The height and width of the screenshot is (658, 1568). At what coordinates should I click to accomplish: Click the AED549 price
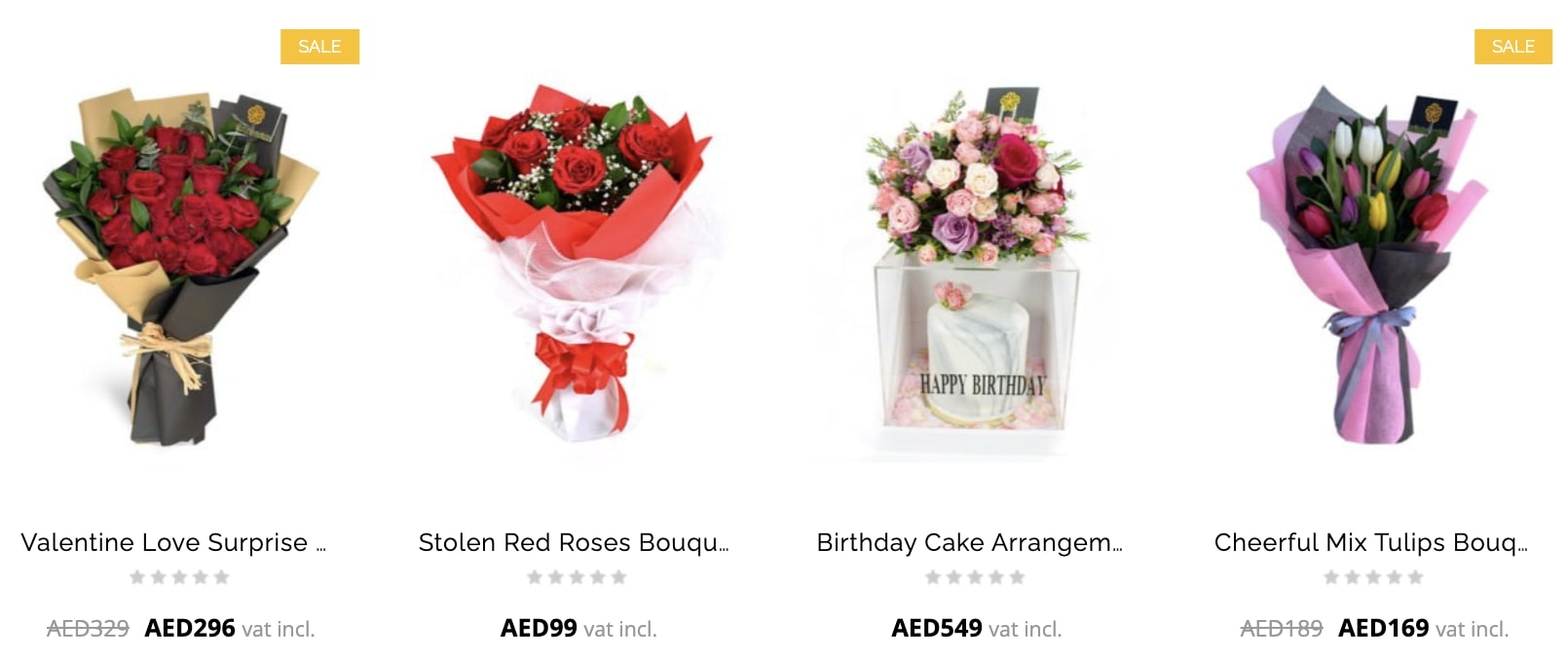pyautogui.click(x=937, y=628)
